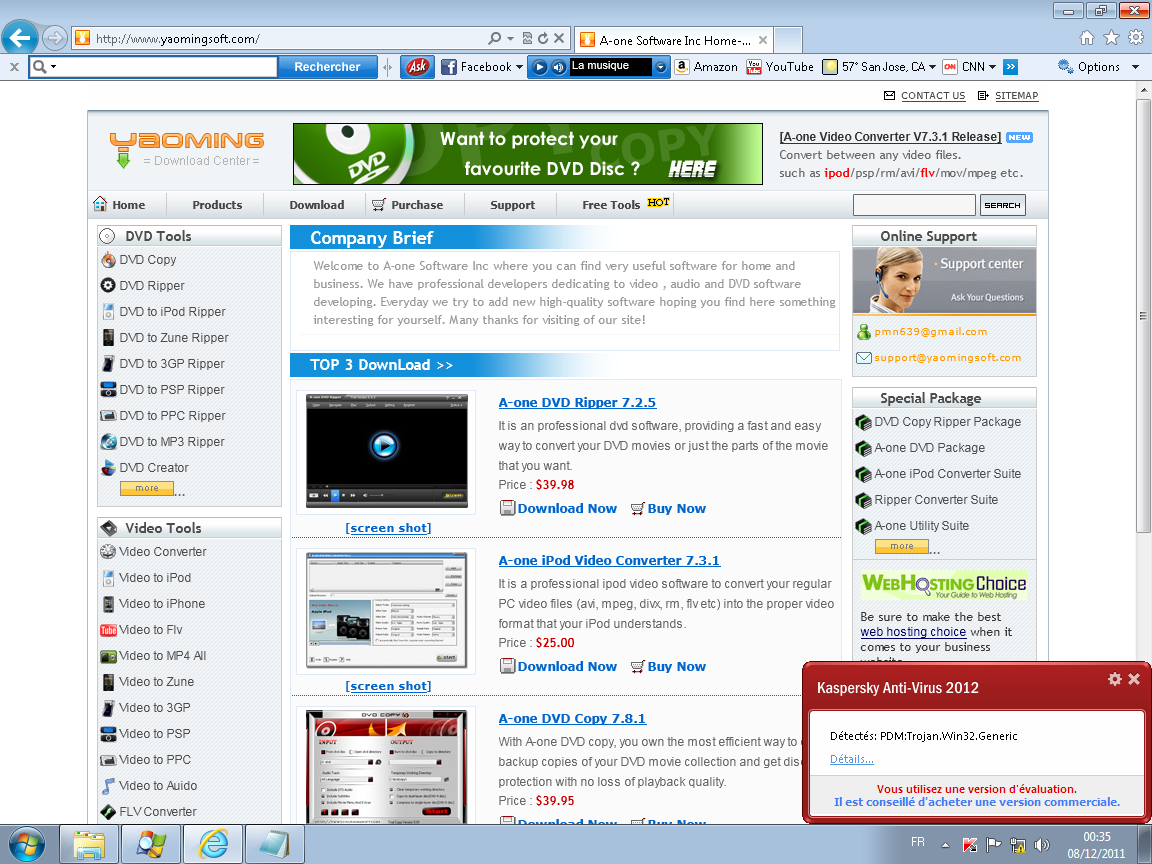Close the Ask toolbar with its X
Screen dimensions: 1152x864
tap(14, 67)
